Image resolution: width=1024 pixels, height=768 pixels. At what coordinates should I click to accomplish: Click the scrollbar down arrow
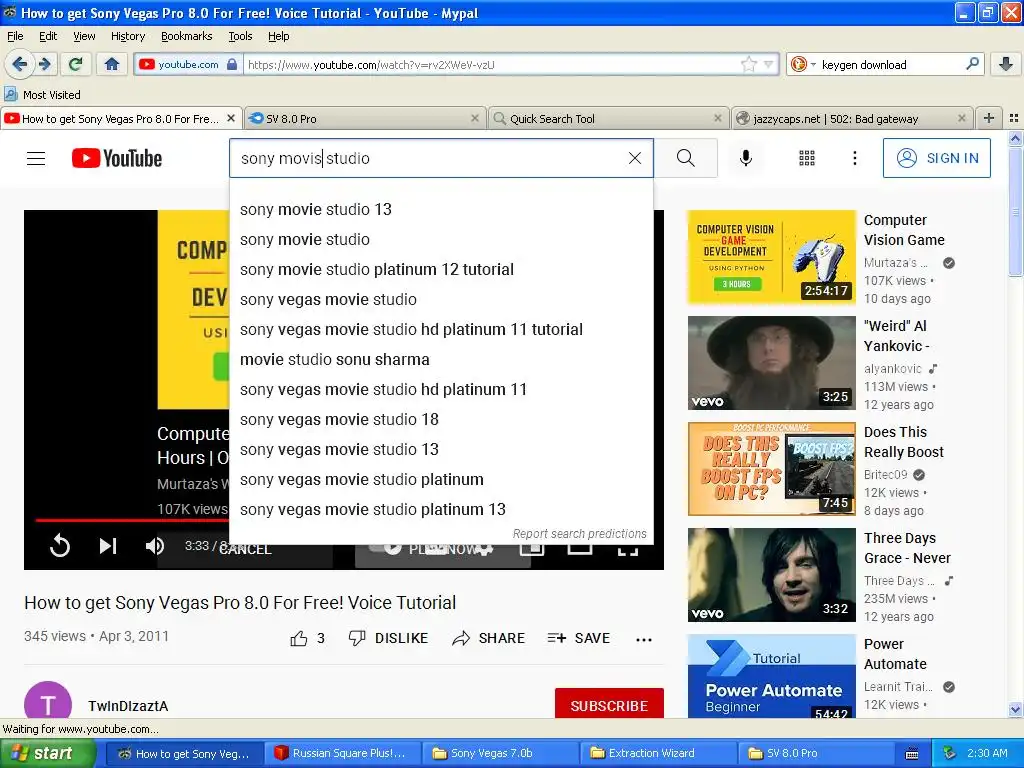(x=1015, y=710)
